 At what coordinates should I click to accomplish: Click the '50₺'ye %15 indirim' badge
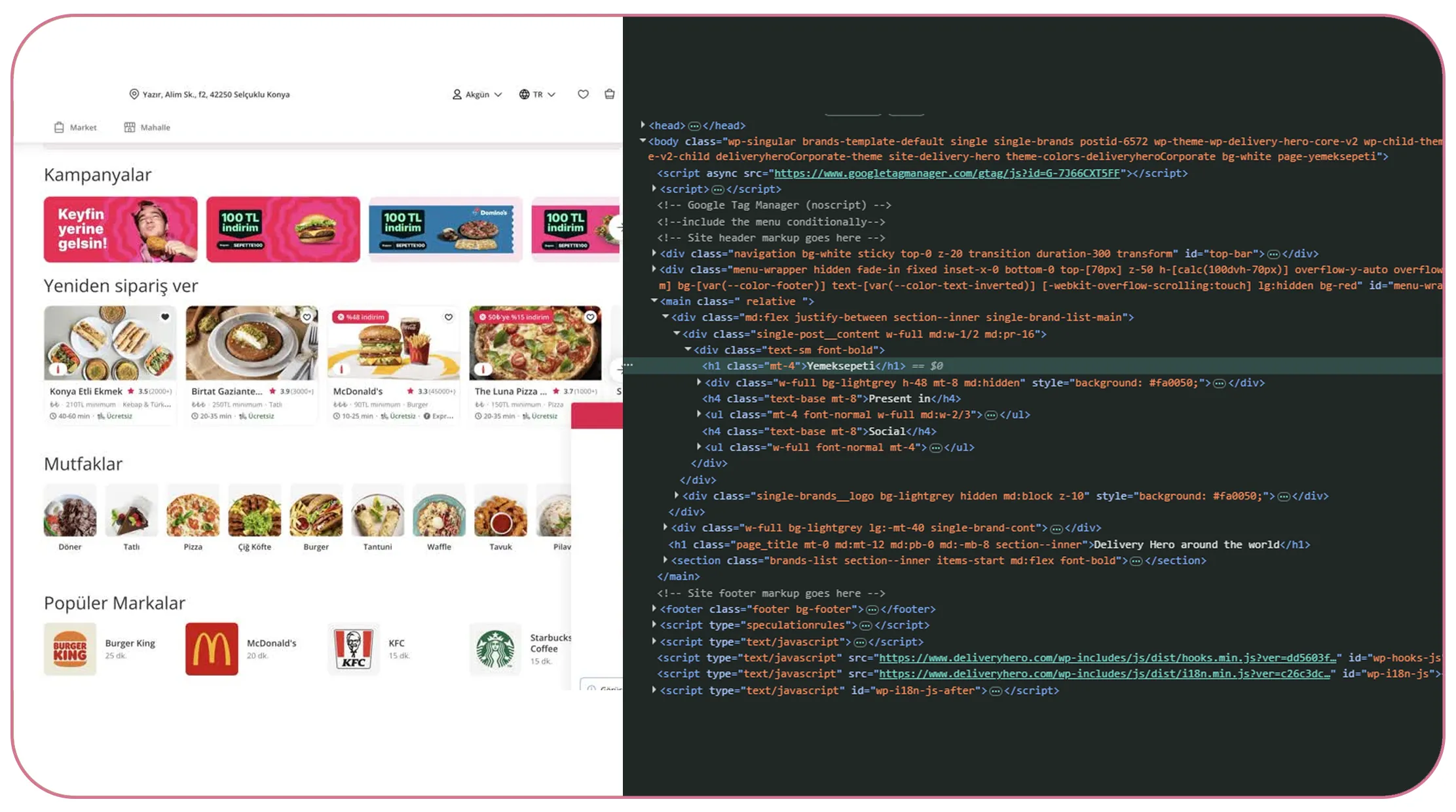pos(513,317)
